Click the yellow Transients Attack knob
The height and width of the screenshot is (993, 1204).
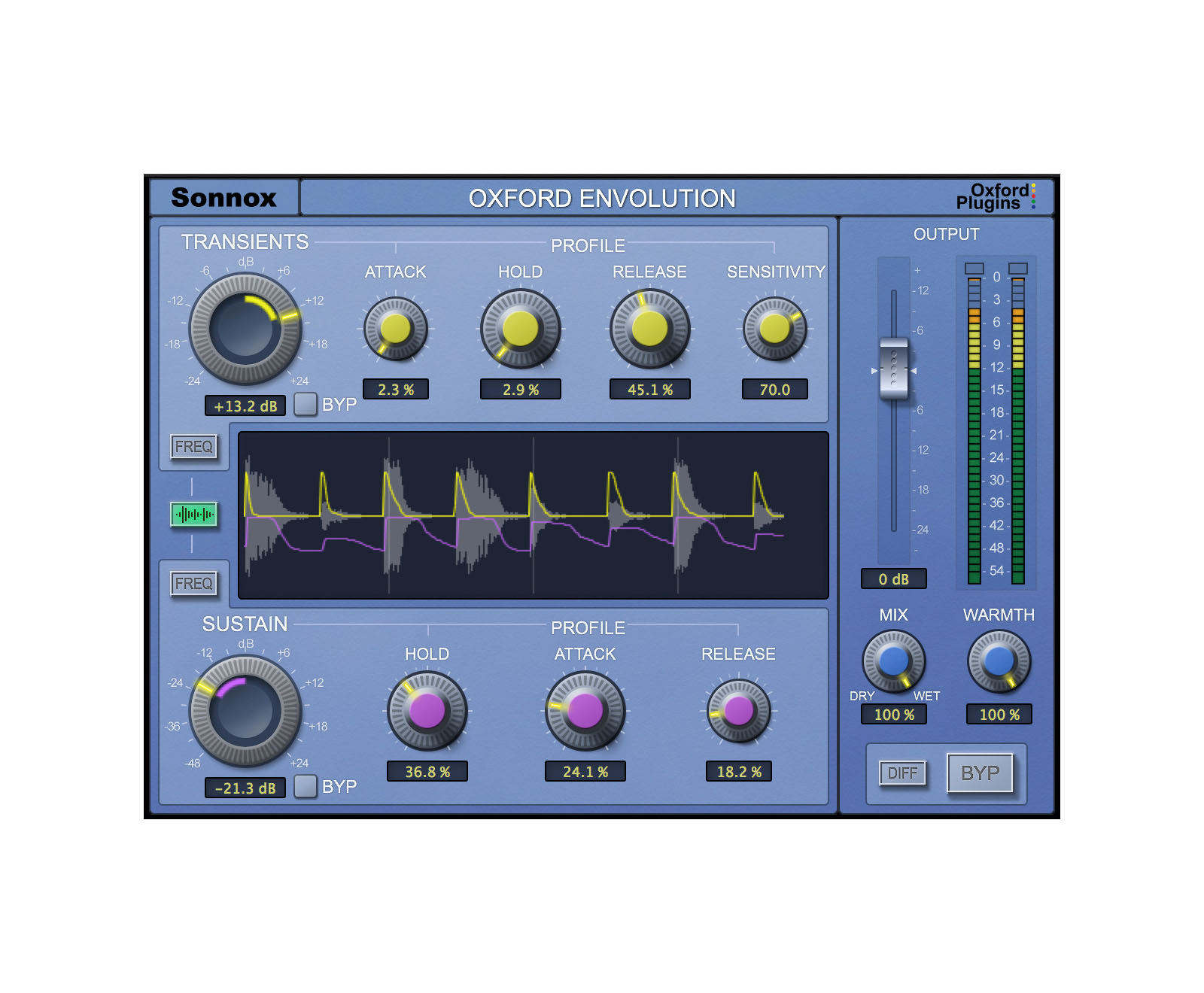point(395,329)
